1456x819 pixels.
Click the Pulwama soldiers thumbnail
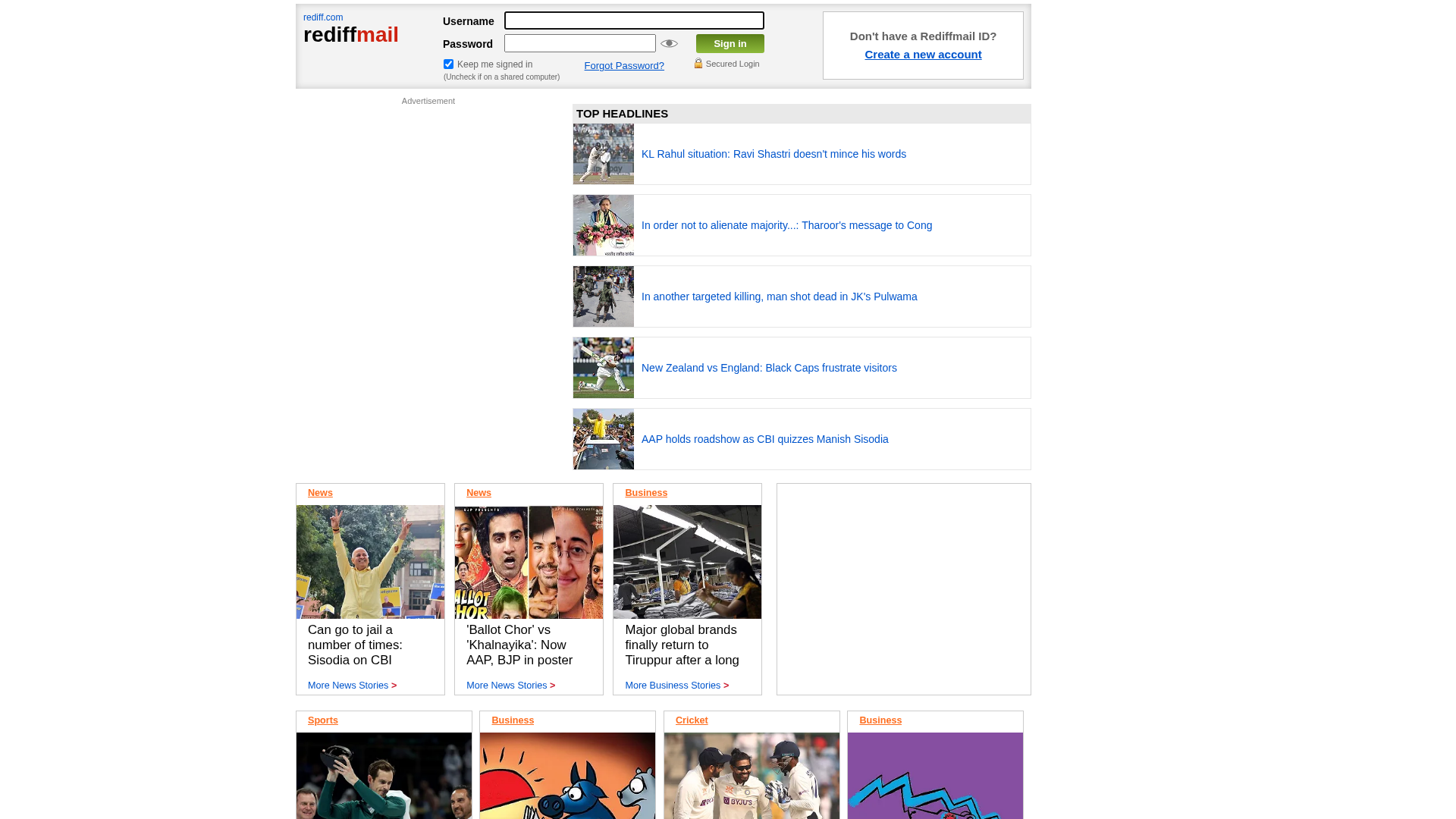(x=604, y=297)
